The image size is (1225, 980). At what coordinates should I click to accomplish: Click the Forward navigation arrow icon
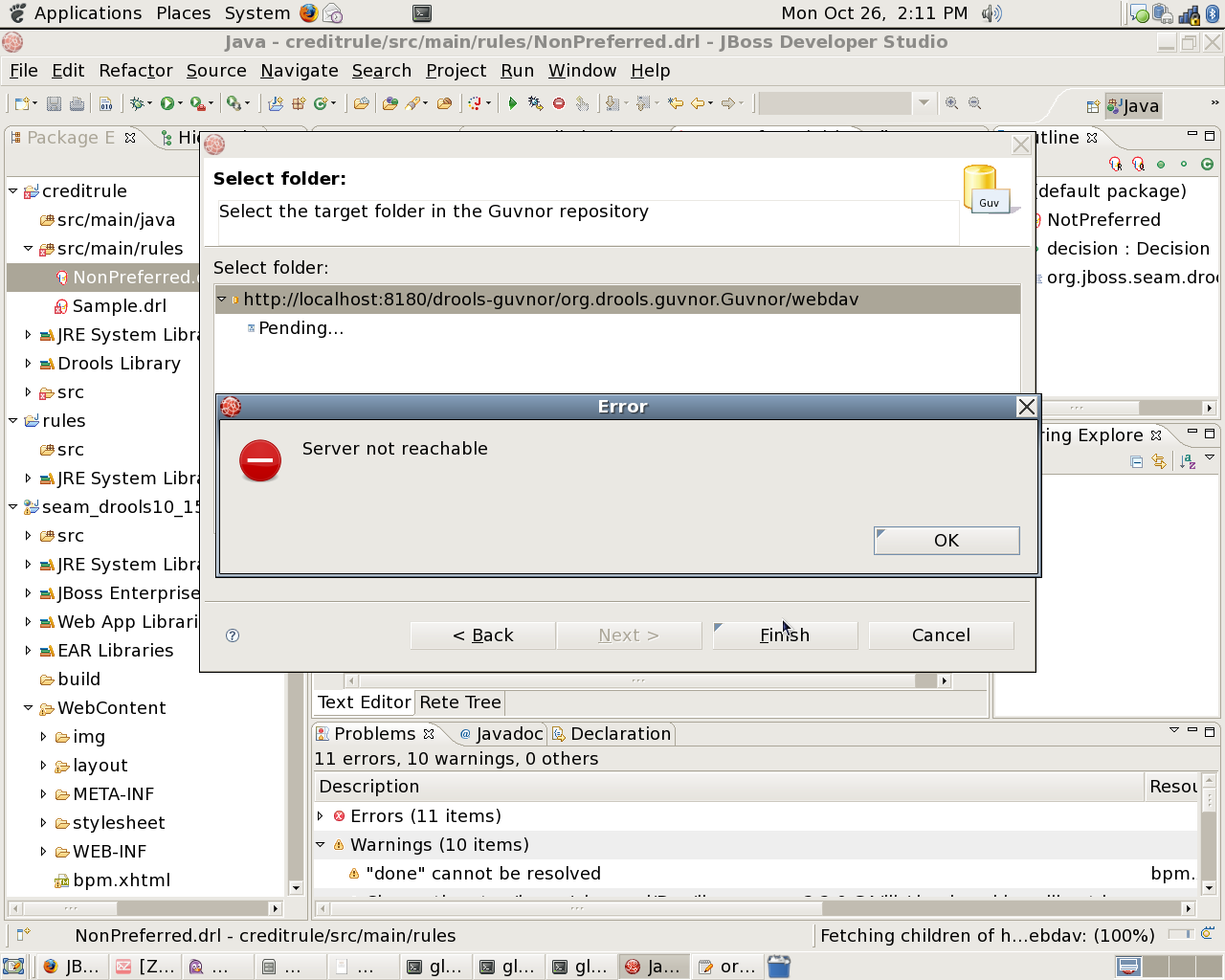[x=728, y=103]
